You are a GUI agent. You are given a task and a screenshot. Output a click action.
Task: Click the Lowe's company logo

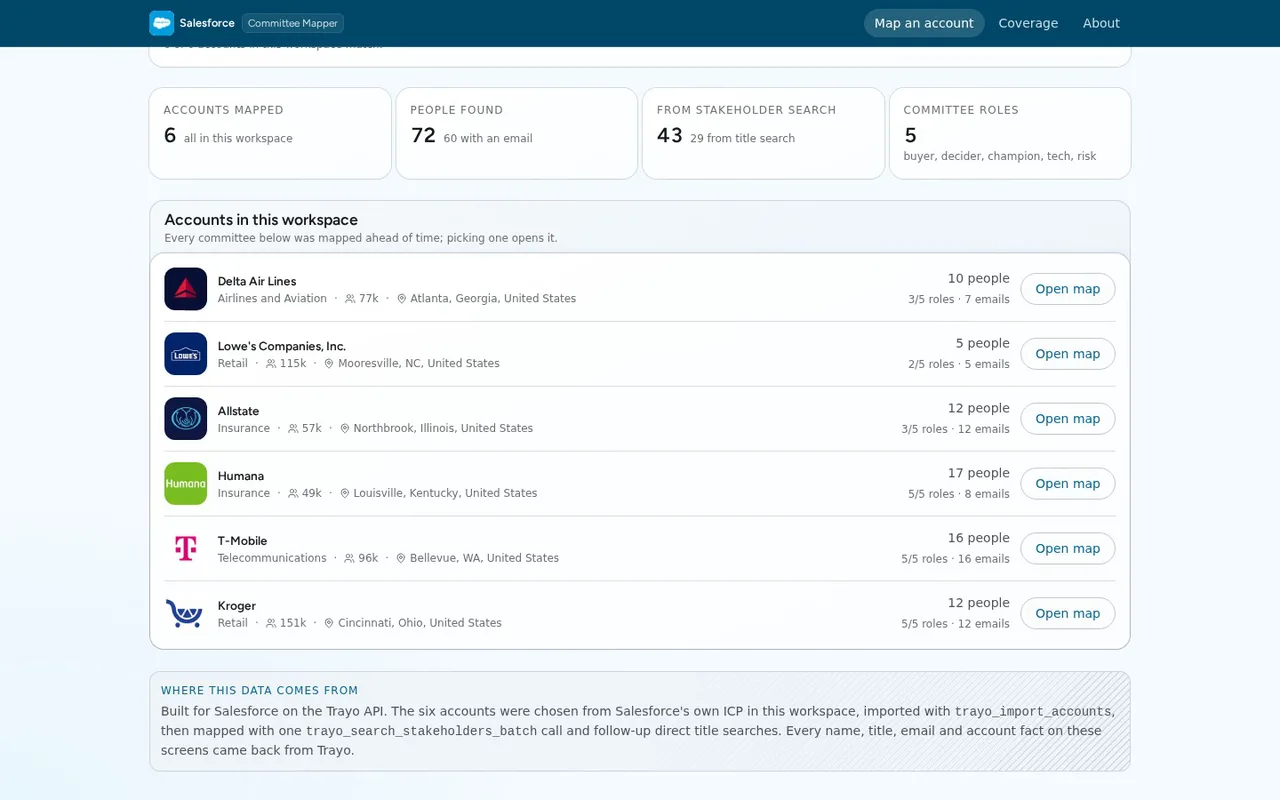pyautogui.click(x=186, y=354)
